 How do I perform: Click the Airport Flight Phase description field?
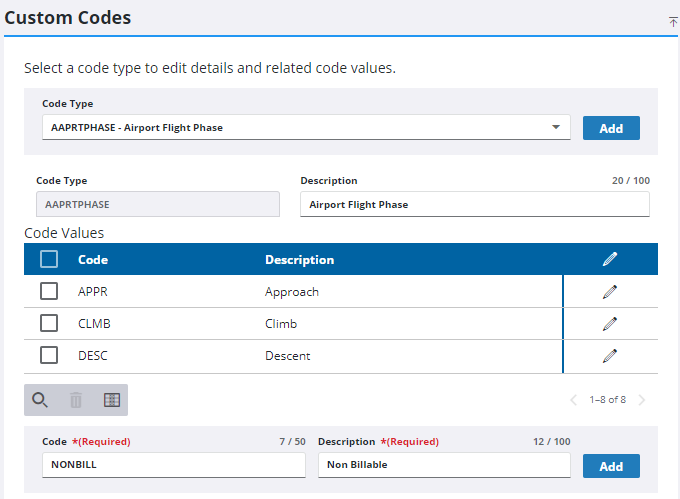[474, 205]
